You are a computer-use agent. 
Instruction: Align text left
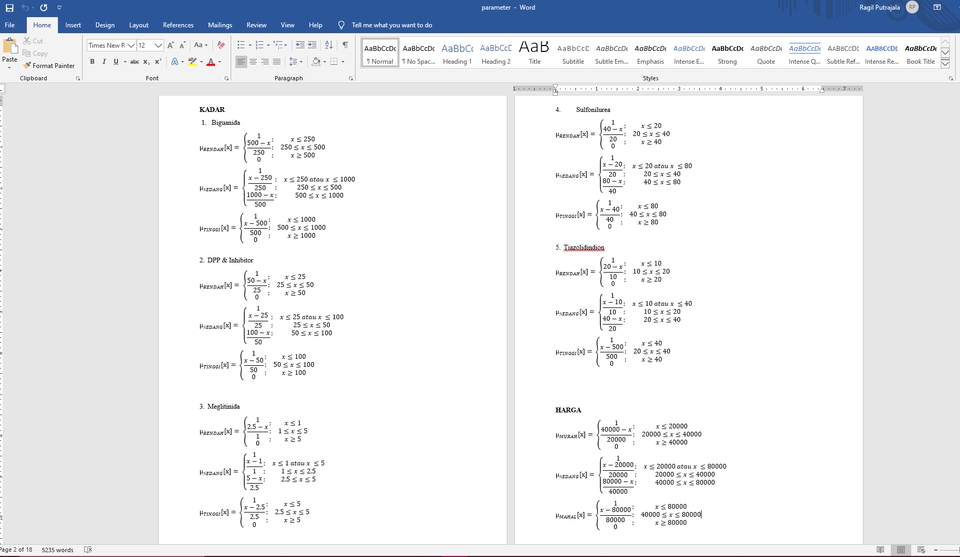tap(241, 62)
